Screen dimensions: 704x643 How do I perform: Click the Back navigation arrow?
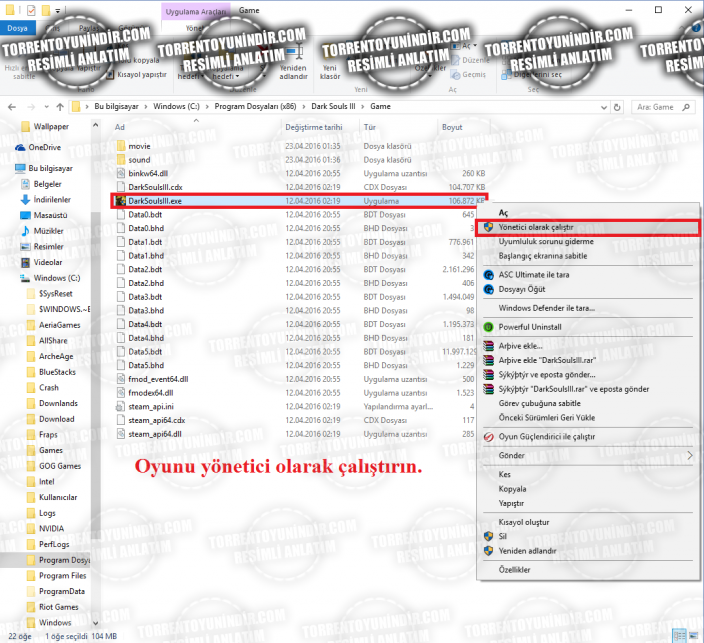point(12,107)
